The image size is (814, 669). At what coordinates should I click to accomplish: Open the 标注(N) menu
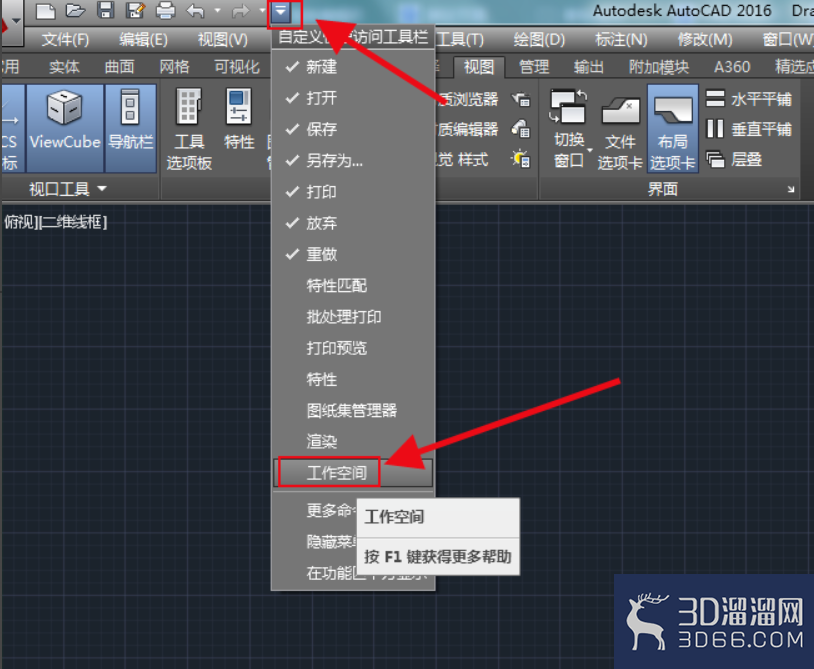click(621, 39)
